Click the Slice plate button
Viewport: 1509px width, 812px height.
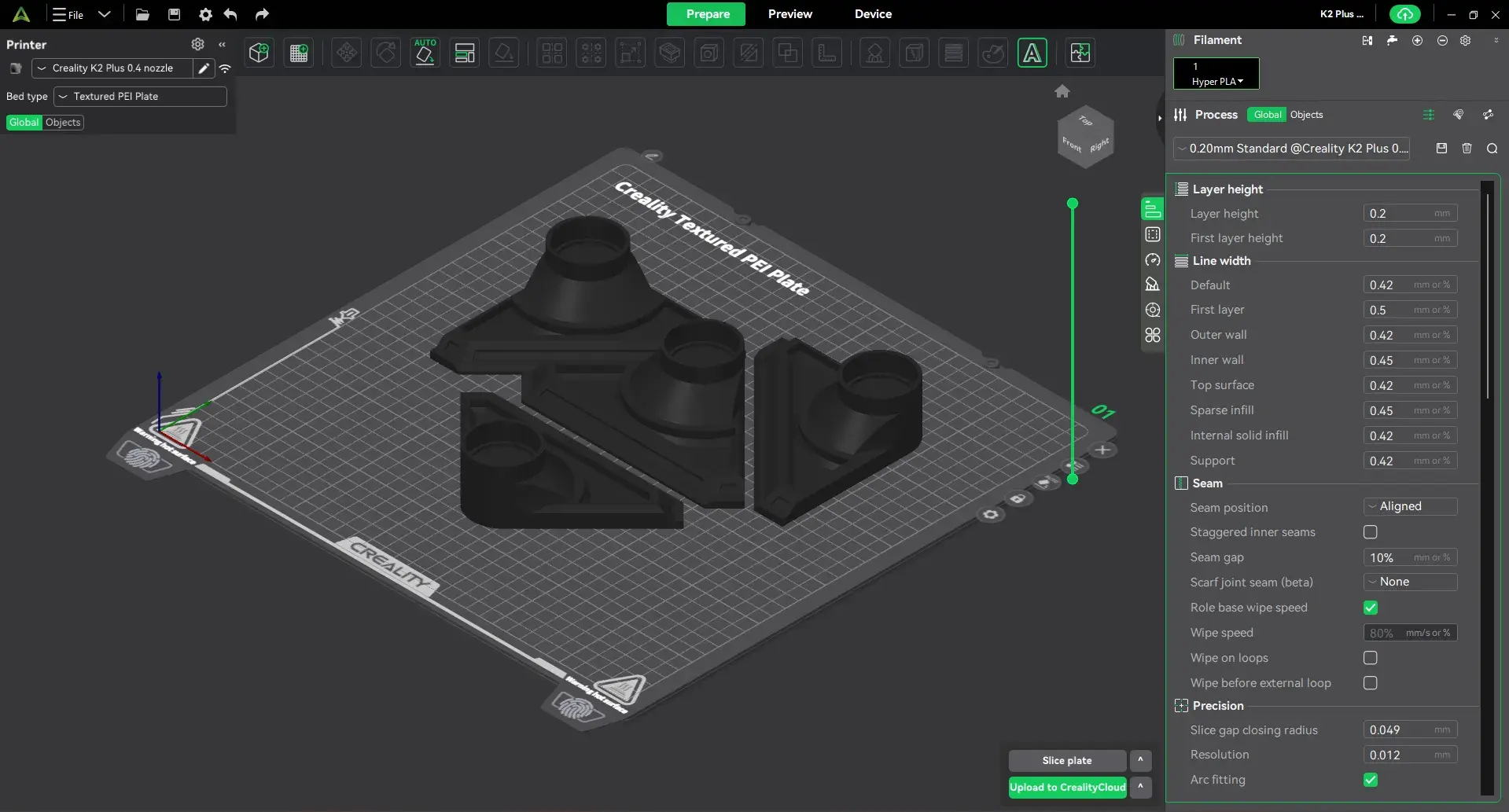click(1067, 760)
